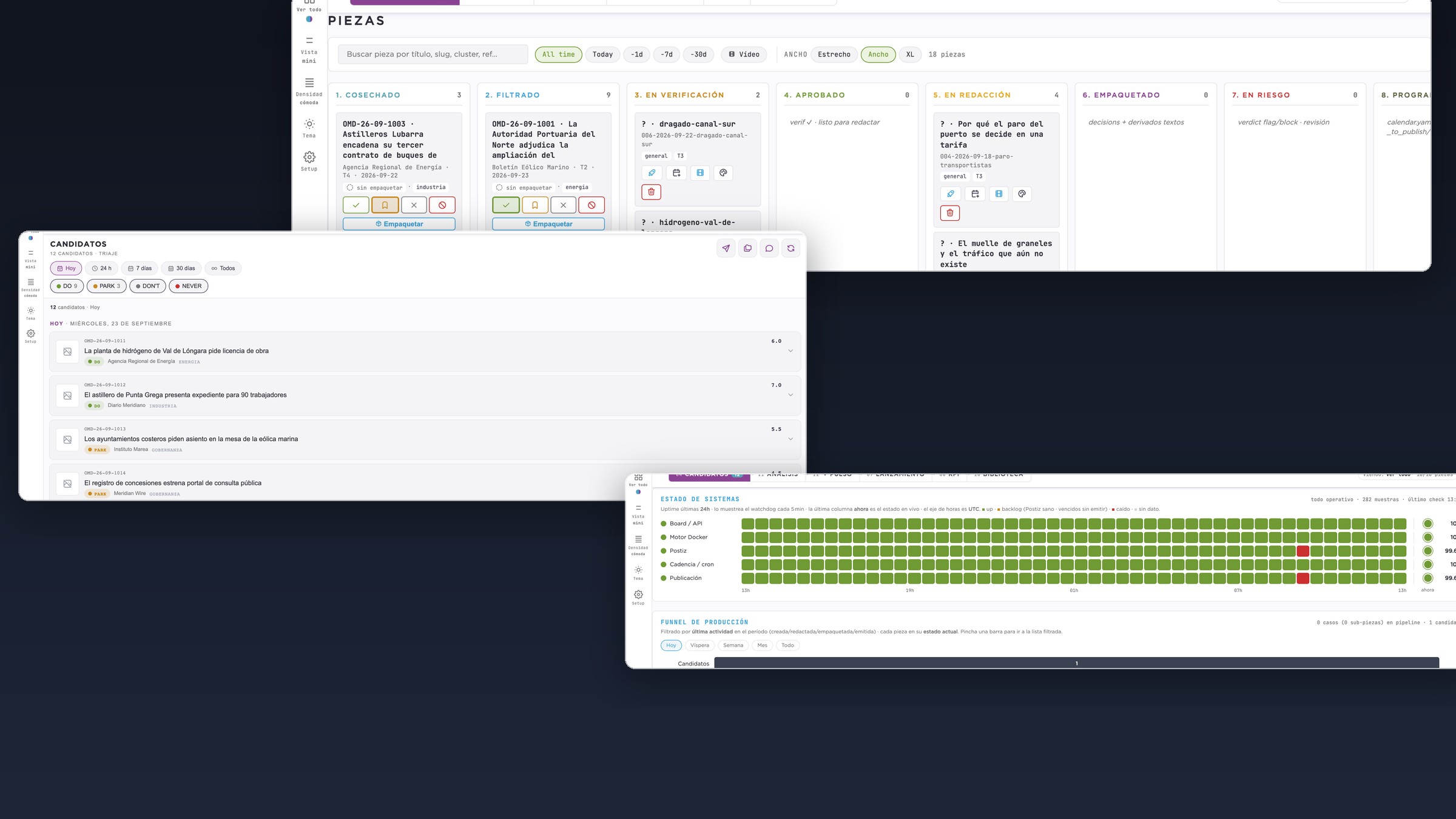Open Setup in the Estado de Sistemas sidebar

click(x=638, y=598)
